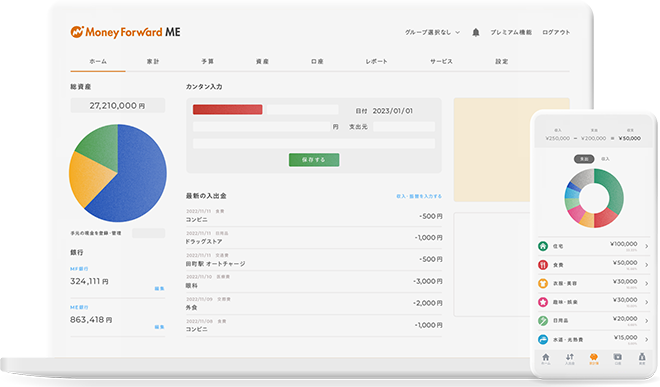Switch phone chart toggle to 支出
The height and width of the screenshot is (387, 660).
pyautogui.click(x=584, y=159)
